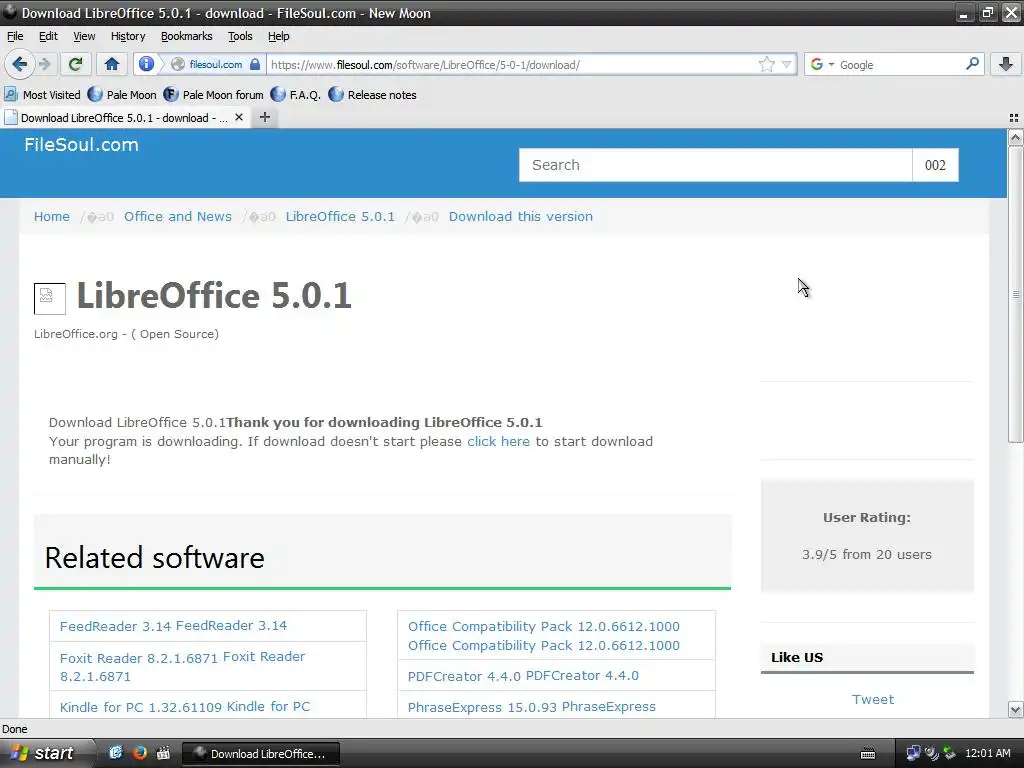Click the 12:01 AM system clock
1024x768 pixels.
(x=987, y=754)
